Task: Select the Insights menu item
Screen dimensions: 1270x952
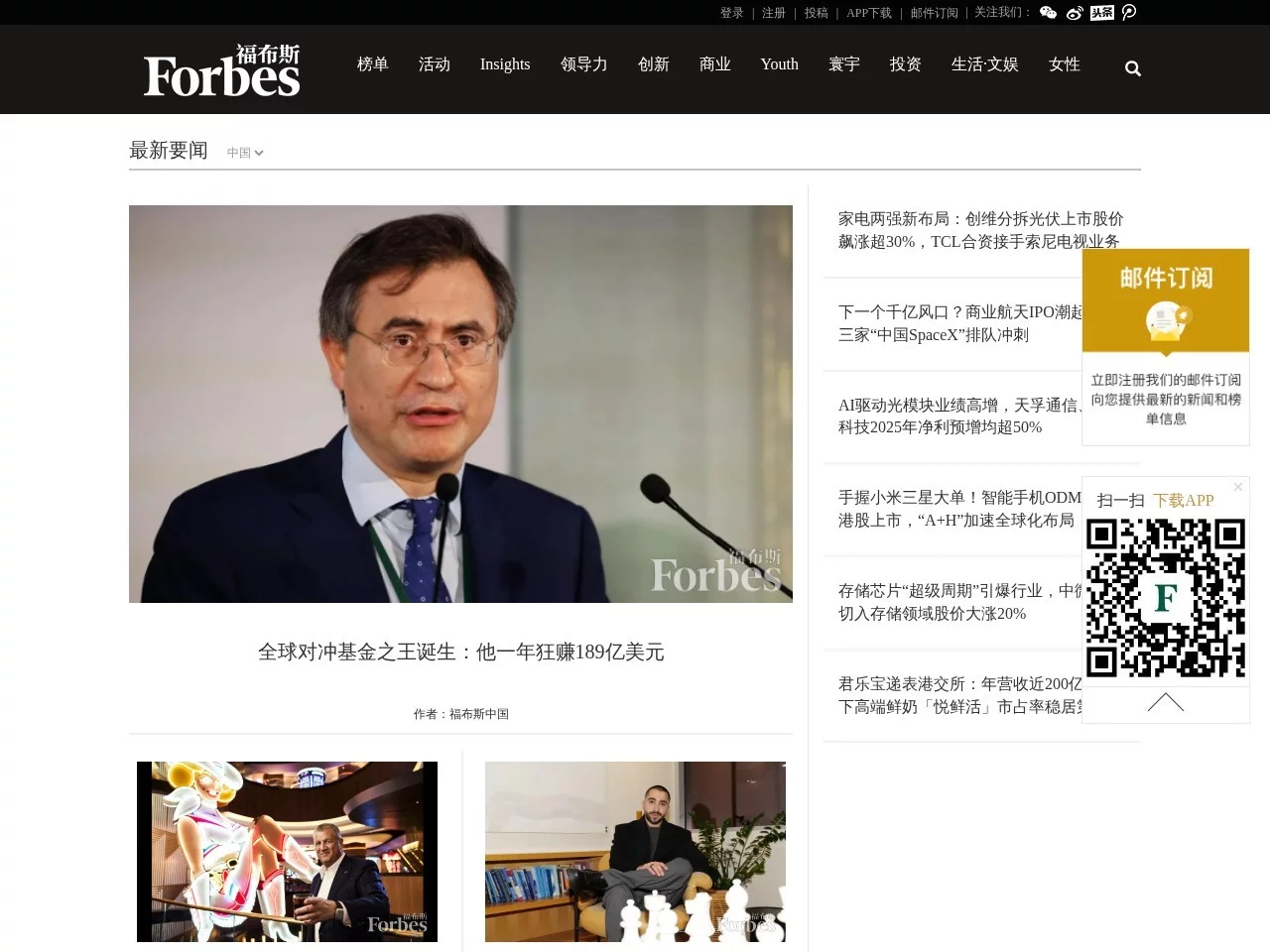Action: click(x=504, y=64)
